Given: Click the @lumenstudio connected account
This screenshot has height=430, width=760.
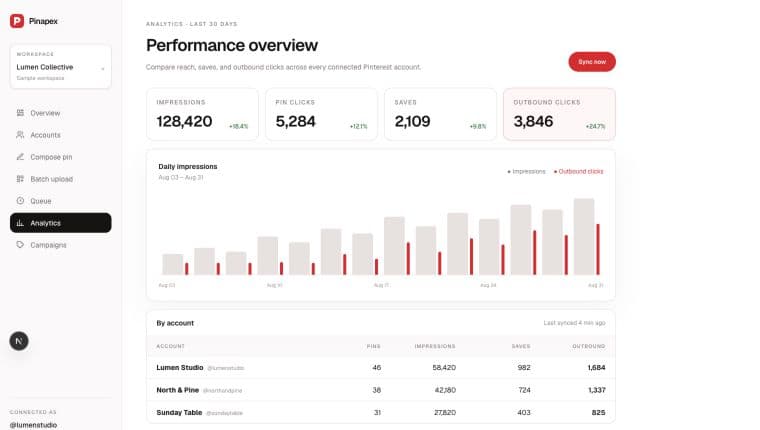Looking at the screenshot, I should pos(33,425).
